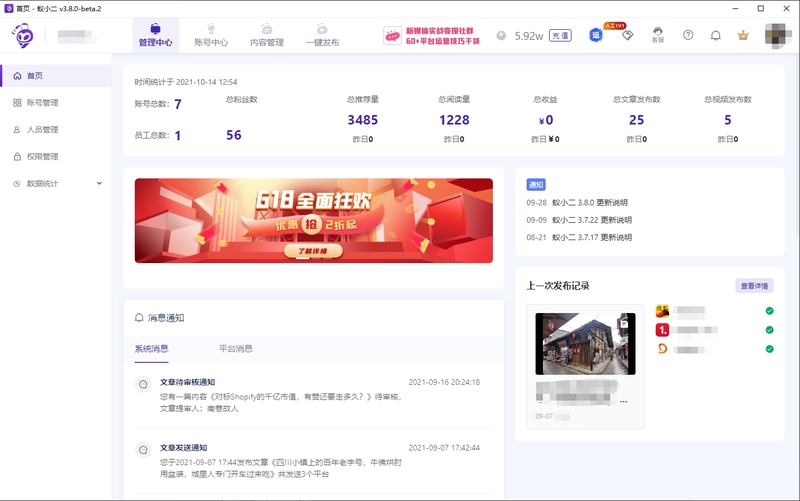Go to 一键发布 tab

[322, 35]
